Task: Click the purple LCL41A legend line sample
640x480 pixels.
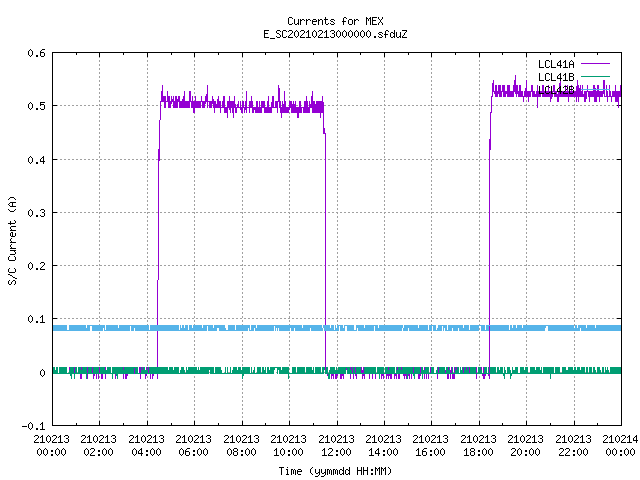Action: tap(595, 64)
